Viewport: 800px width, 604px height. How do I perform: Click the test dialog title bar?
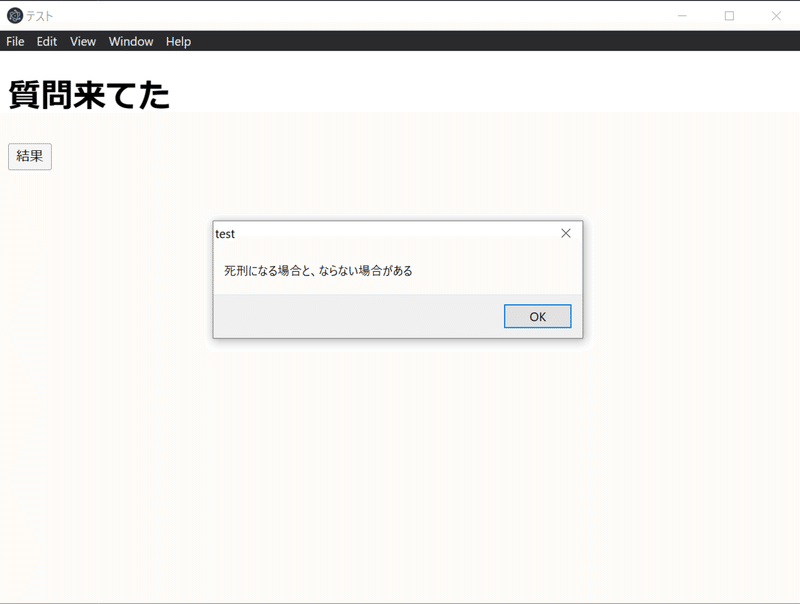click(x=400, y=232)
